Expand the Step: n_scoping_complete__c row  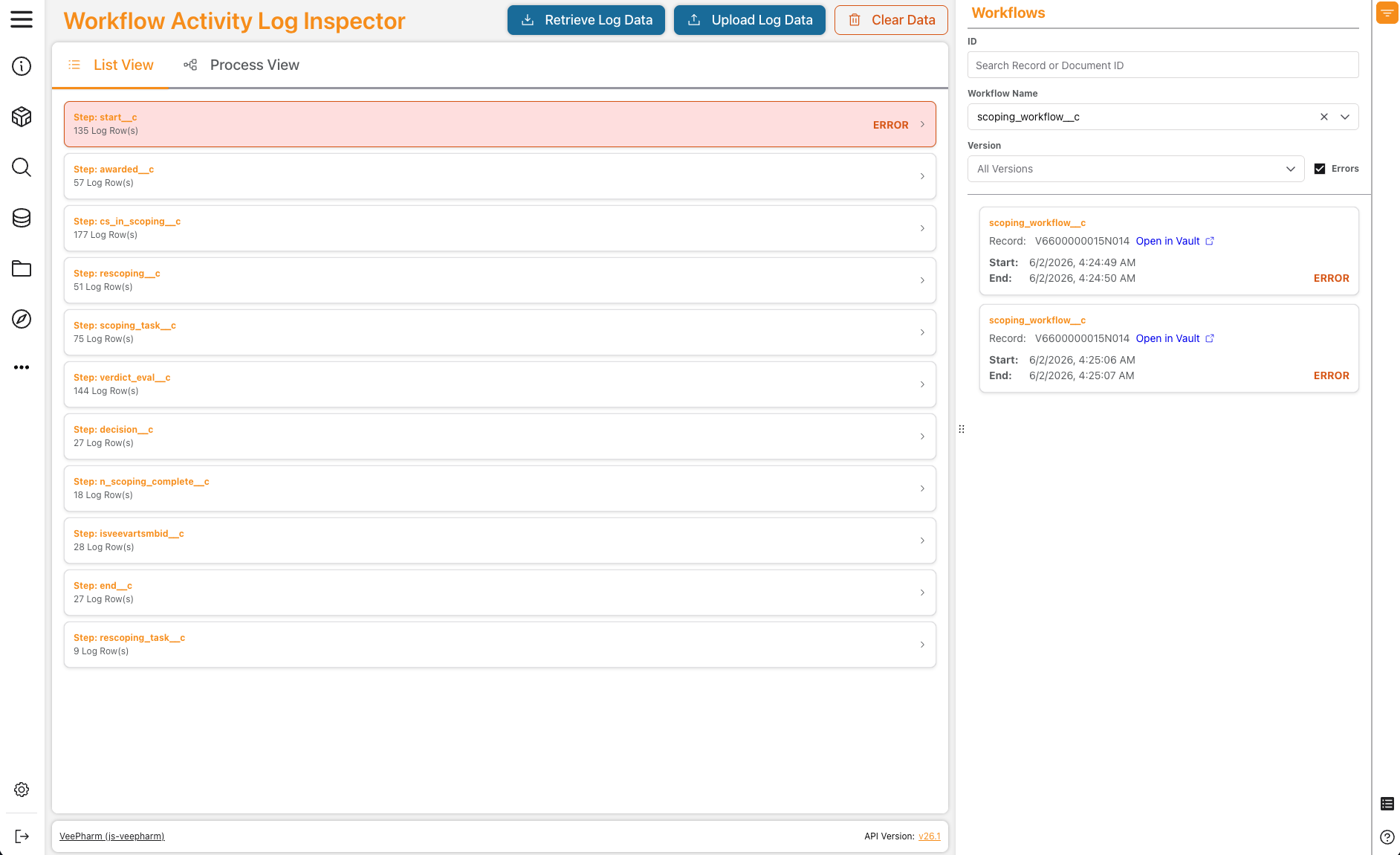point(499,488)
